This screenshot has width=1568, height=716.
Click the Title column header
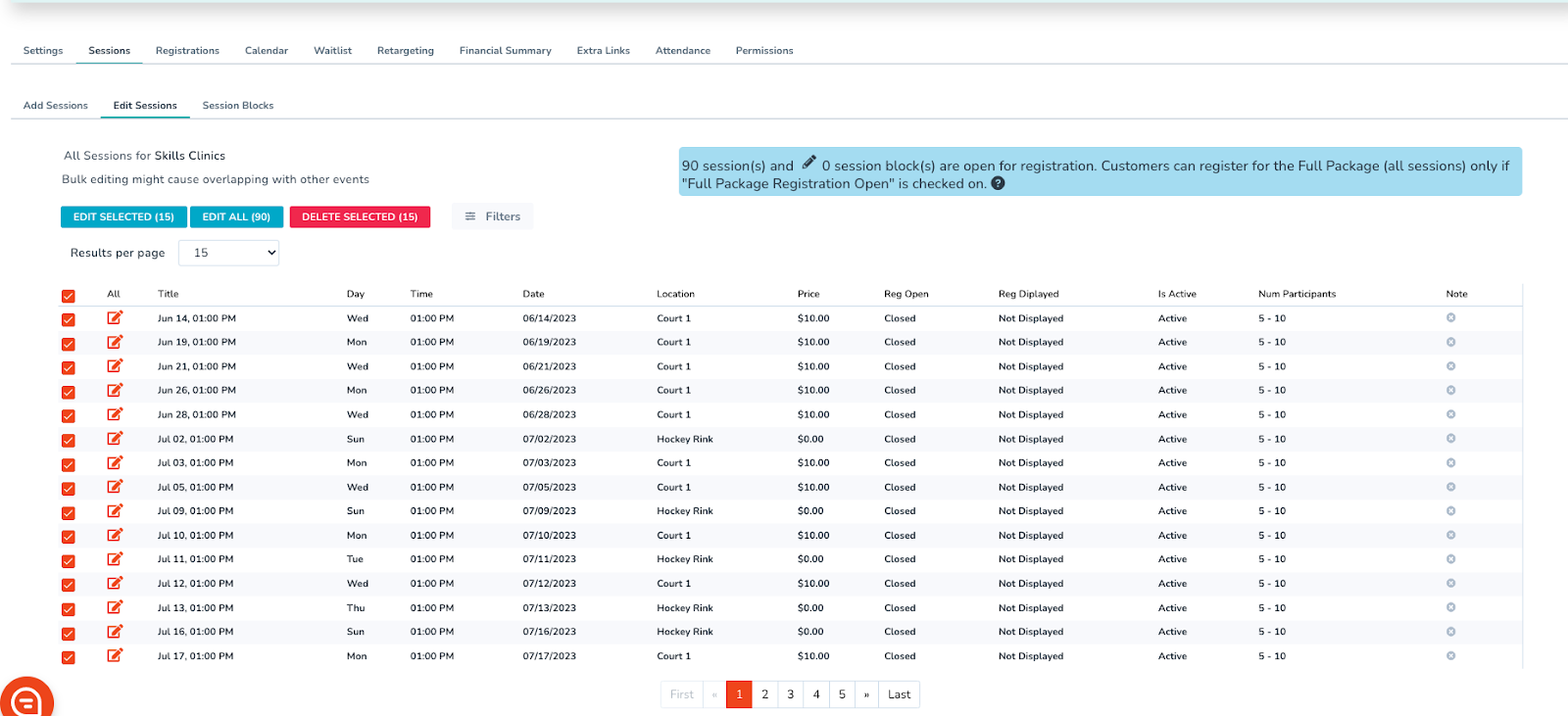click(169, 294)
